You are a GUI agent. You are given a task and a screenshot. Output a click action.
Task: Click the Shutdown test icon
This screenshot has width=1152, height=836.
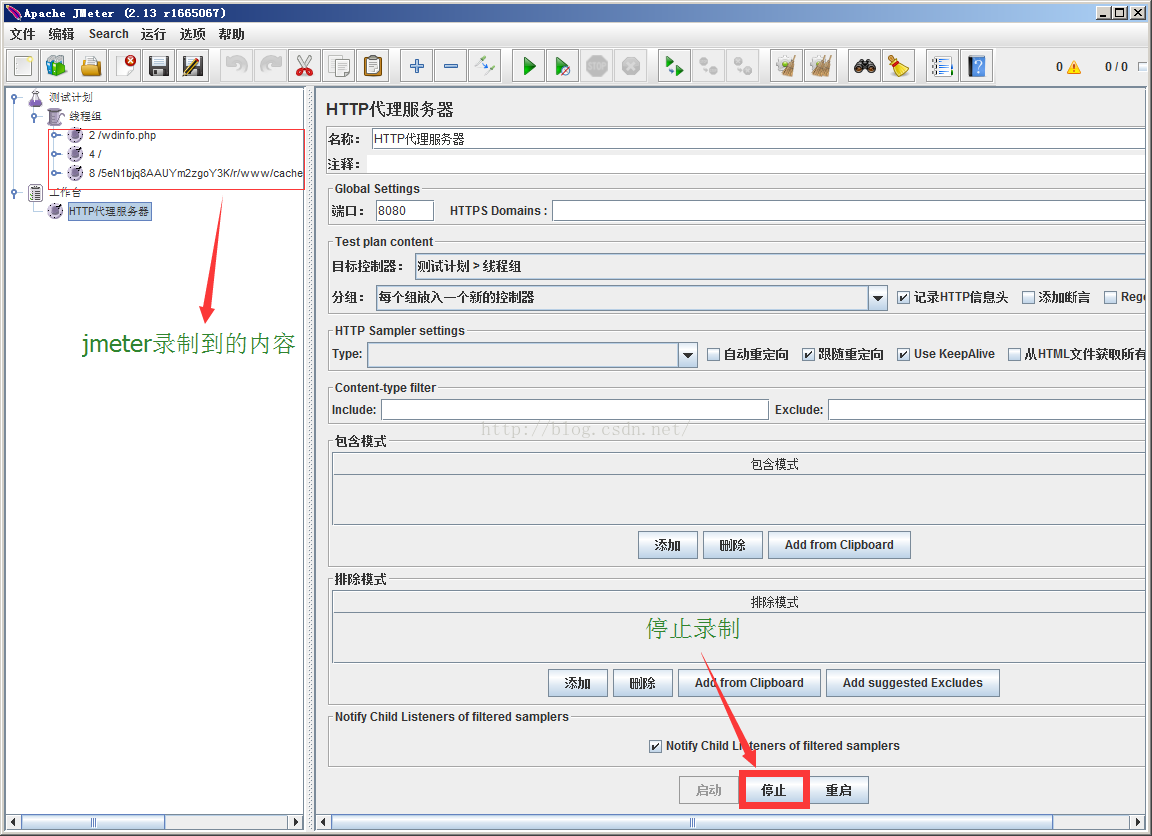(630, 66)
